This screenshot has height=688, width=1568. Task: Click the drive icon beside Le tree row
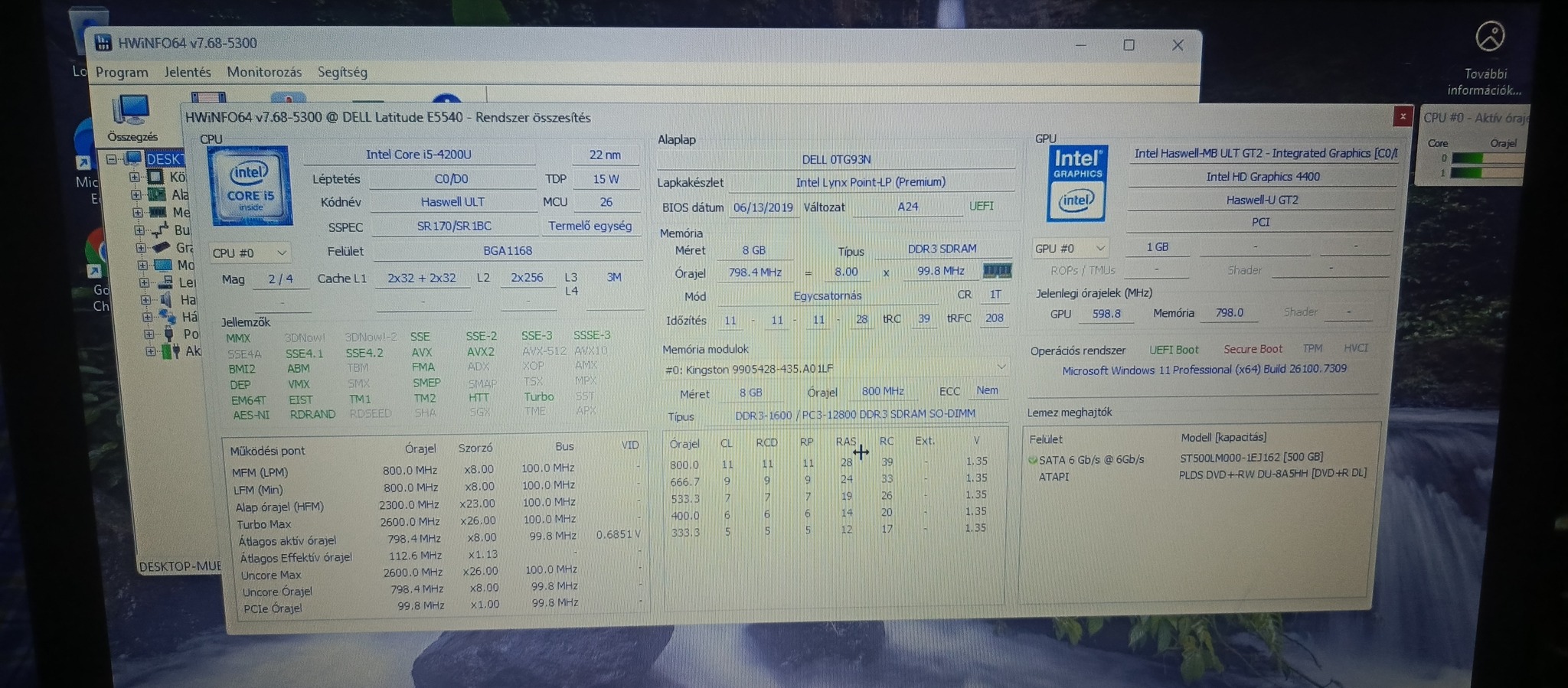click(x=165, y=282)
